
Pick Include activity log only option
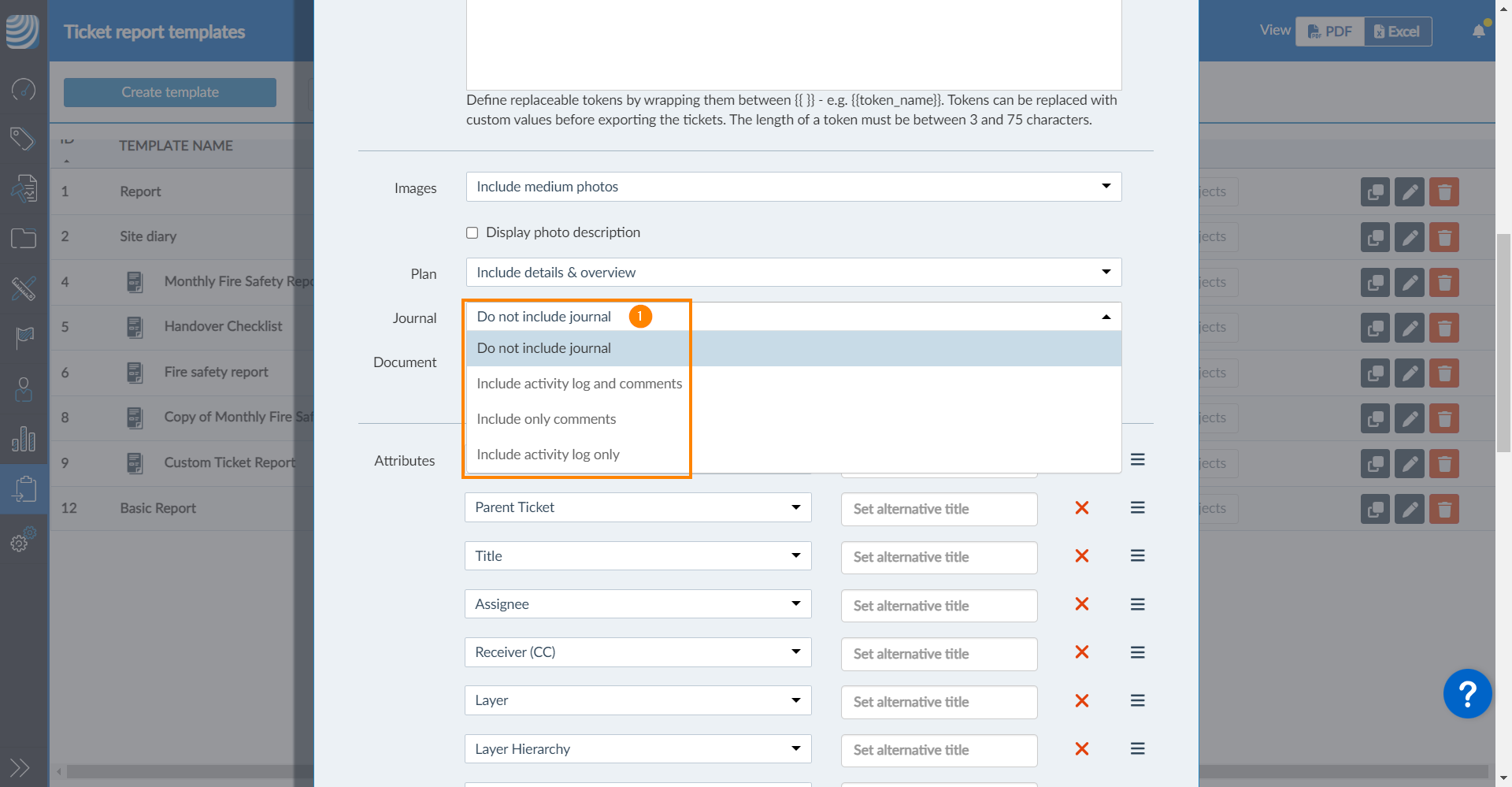547,455
